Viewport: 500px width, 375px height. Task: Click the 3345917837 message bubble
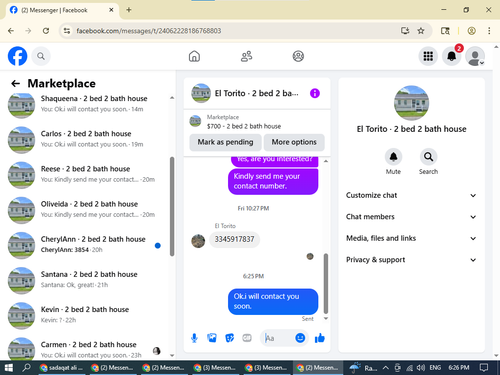pyautogui.click(x=234, y=239)
